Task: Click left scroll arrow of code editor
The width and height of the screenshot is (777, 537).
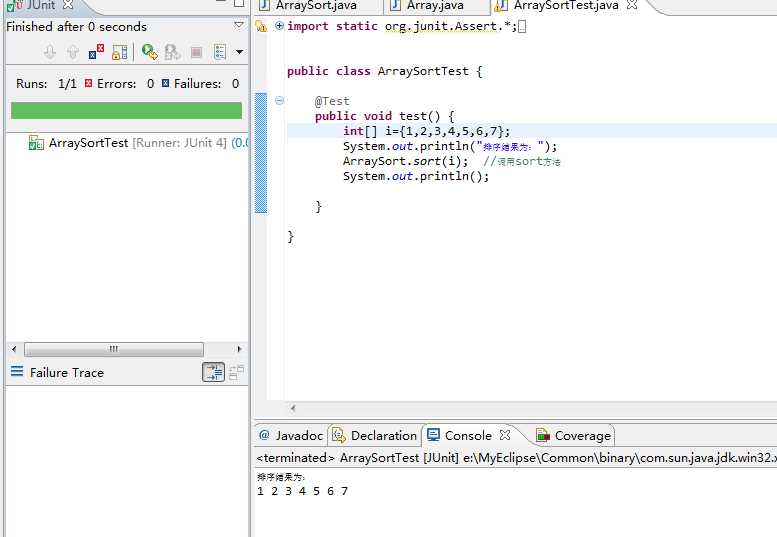Action: tap(293, 408)
